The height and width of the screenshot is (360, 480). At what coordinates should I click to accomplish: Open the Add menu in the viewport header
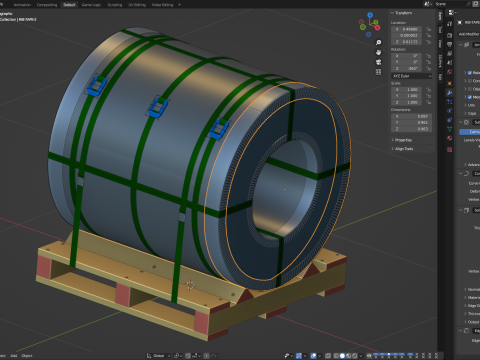coord(14,356)
